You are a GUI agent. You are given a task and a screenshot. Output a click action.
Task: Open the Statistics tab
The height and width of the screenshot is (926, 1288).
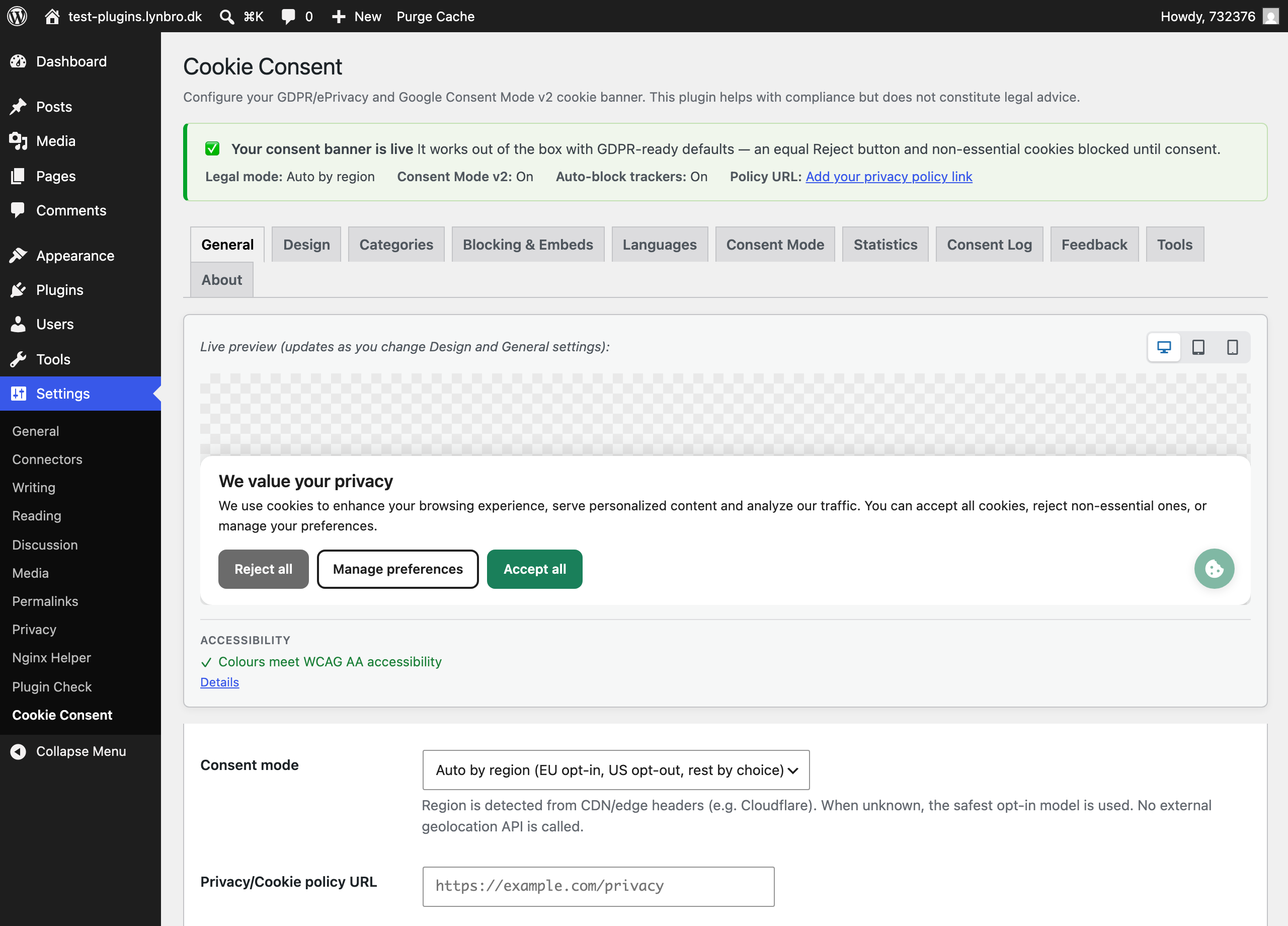885,244
